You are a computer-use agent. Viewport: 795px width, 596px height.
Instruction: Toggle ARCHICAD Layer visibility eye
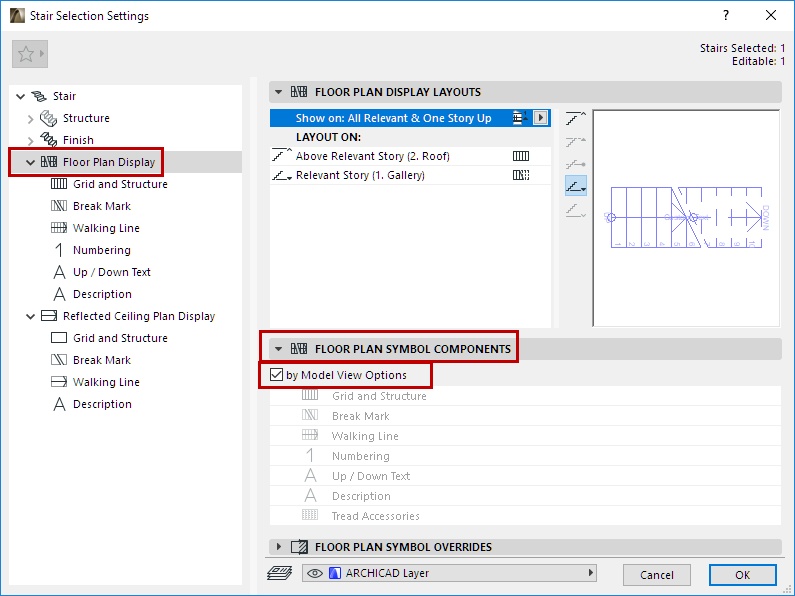[x=315, y=573]
